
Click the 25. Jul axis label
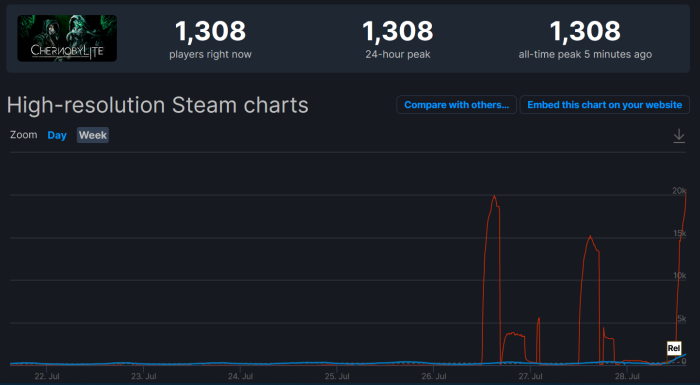point(337,377)
